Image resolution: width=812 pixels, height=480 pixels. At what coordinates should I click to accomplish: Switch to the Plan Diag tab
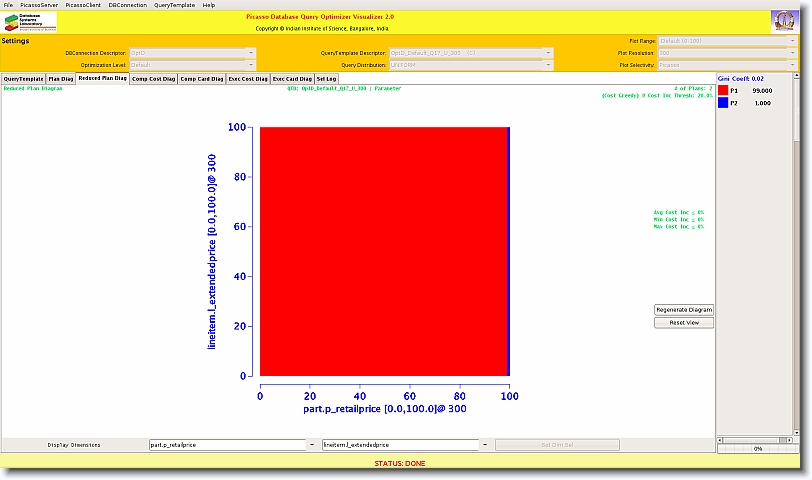(61, 78)
